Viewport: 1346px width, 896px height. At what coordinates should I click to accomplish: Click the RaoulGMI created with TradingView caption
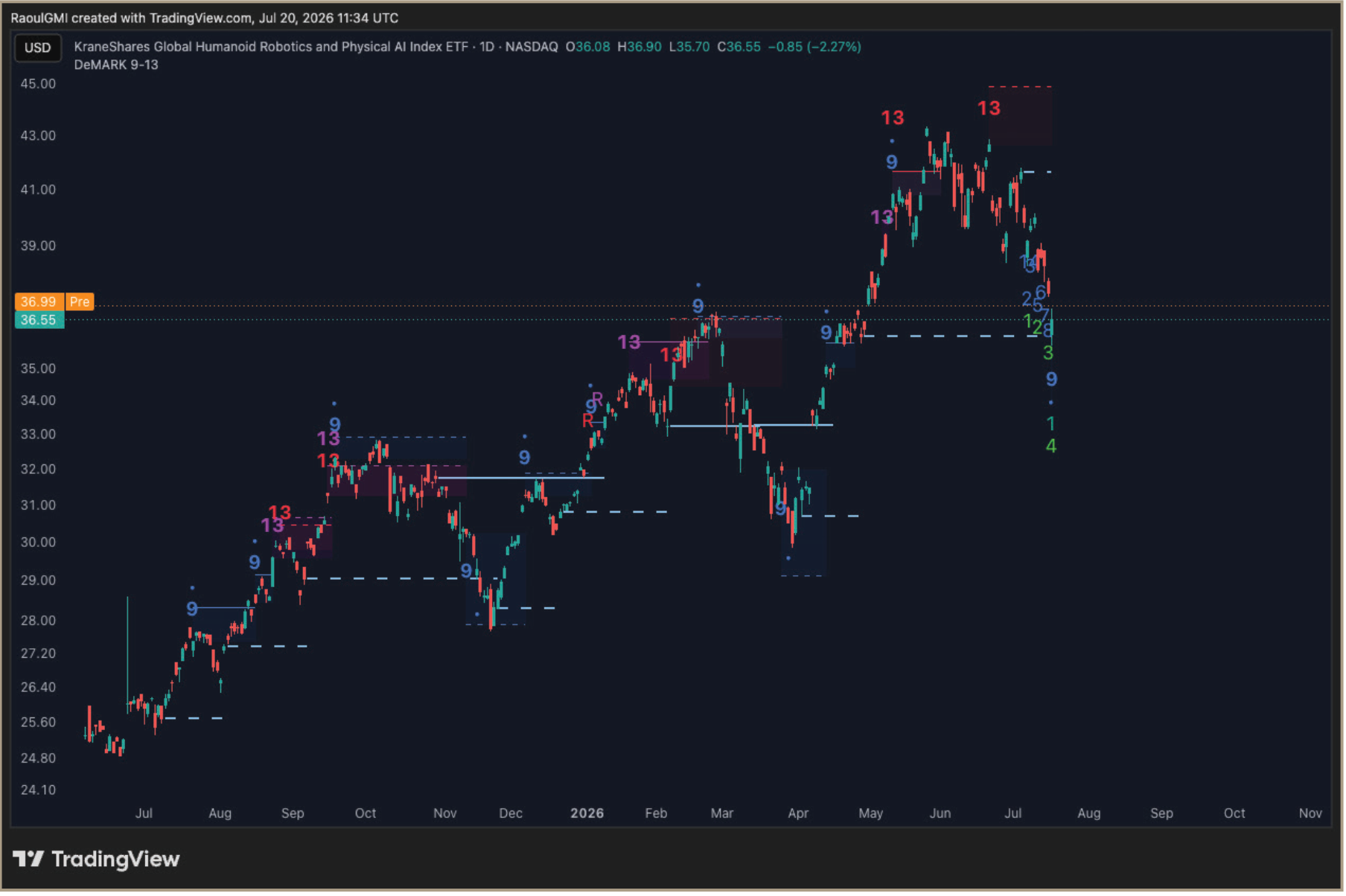tap(205, 18)
